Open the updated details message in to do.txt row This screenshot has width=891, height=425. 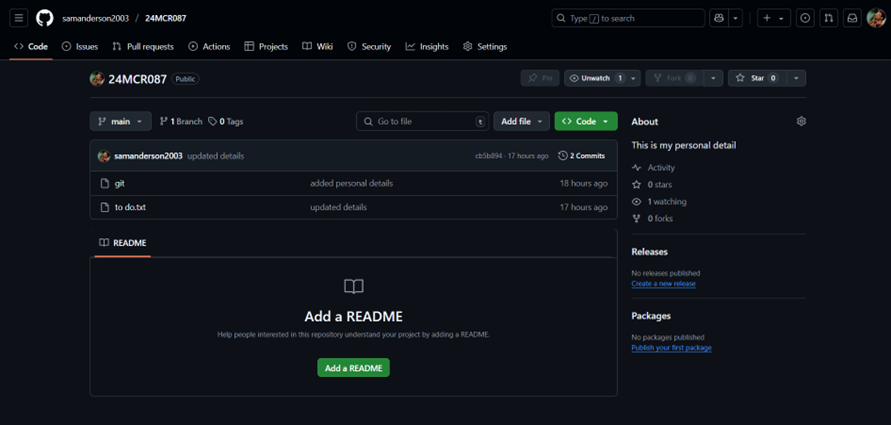pyautogui.click(x=338, y=207)
